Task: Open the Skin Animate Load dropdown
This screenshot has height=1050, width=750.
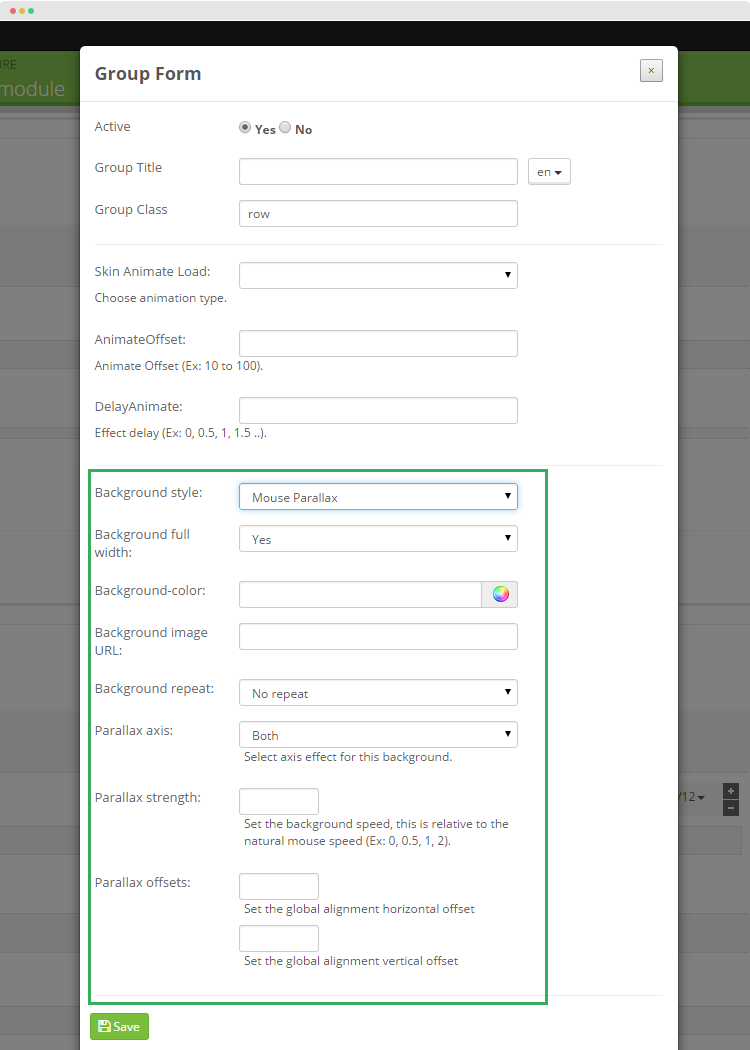Action: click(x=378, y=275)
